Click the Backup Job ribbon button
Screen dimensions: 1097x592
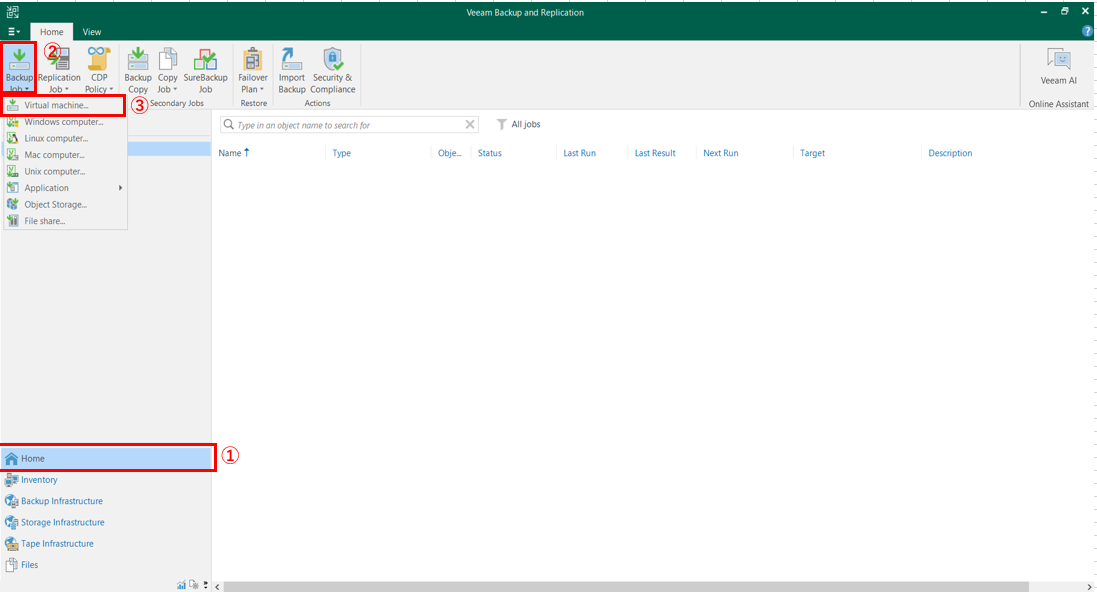(x=19, y=69)
